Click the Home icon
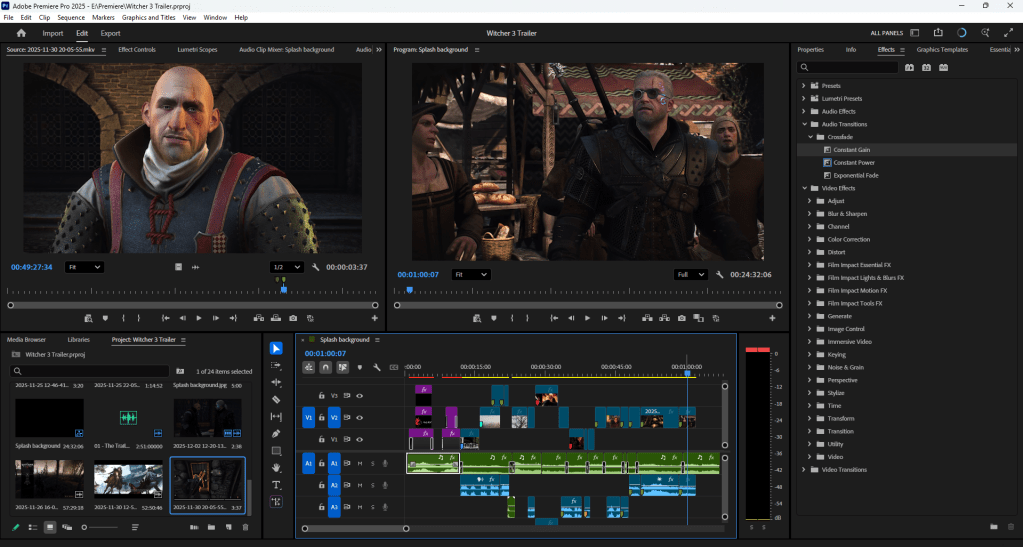 (x=21, y=33)
